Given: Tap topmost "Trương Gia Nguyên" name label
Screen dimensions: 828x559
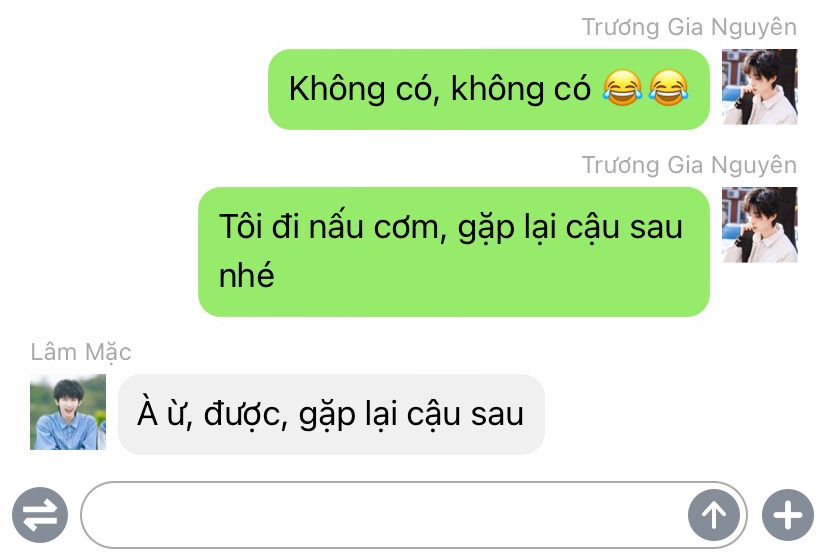Looking at the screenshot, I should [689, 27].
